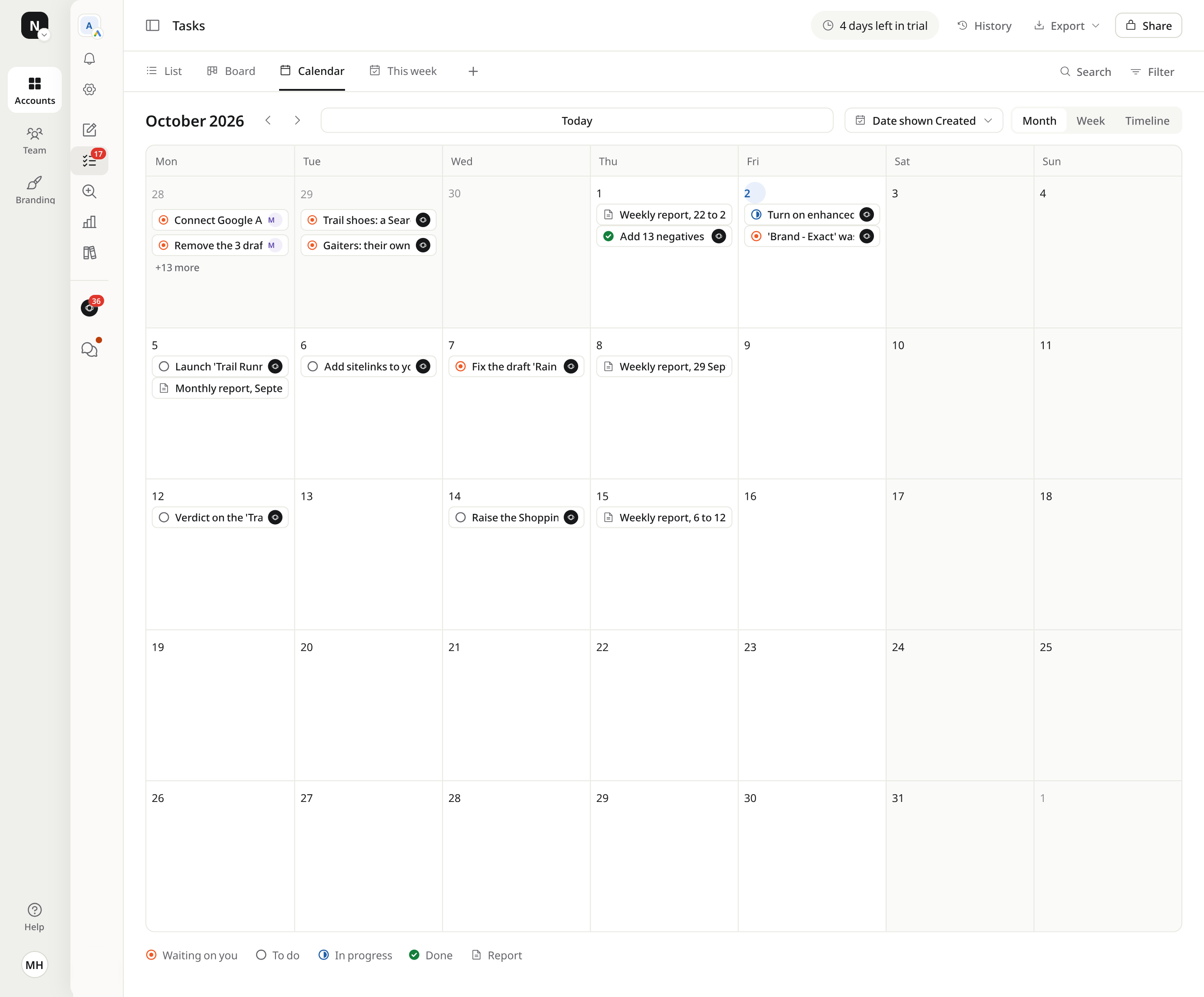This screenshot has width=1204, height=997.
Task: Open the bar chart reports icon
Action: tap(89, 222)
